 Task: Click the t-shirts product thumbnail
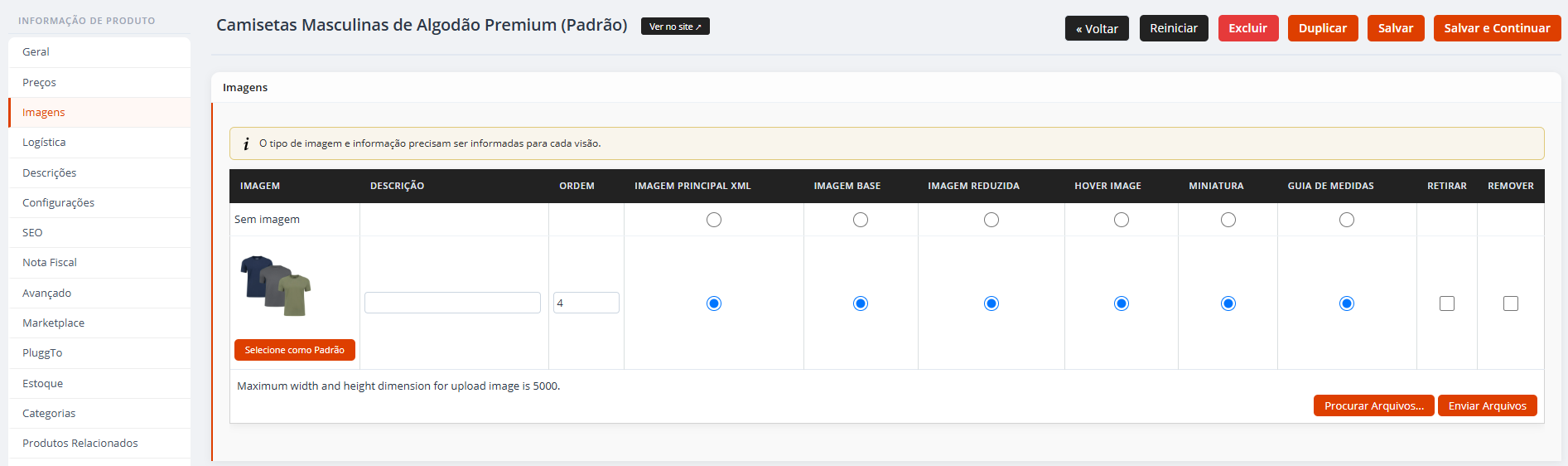coord(276,286)
